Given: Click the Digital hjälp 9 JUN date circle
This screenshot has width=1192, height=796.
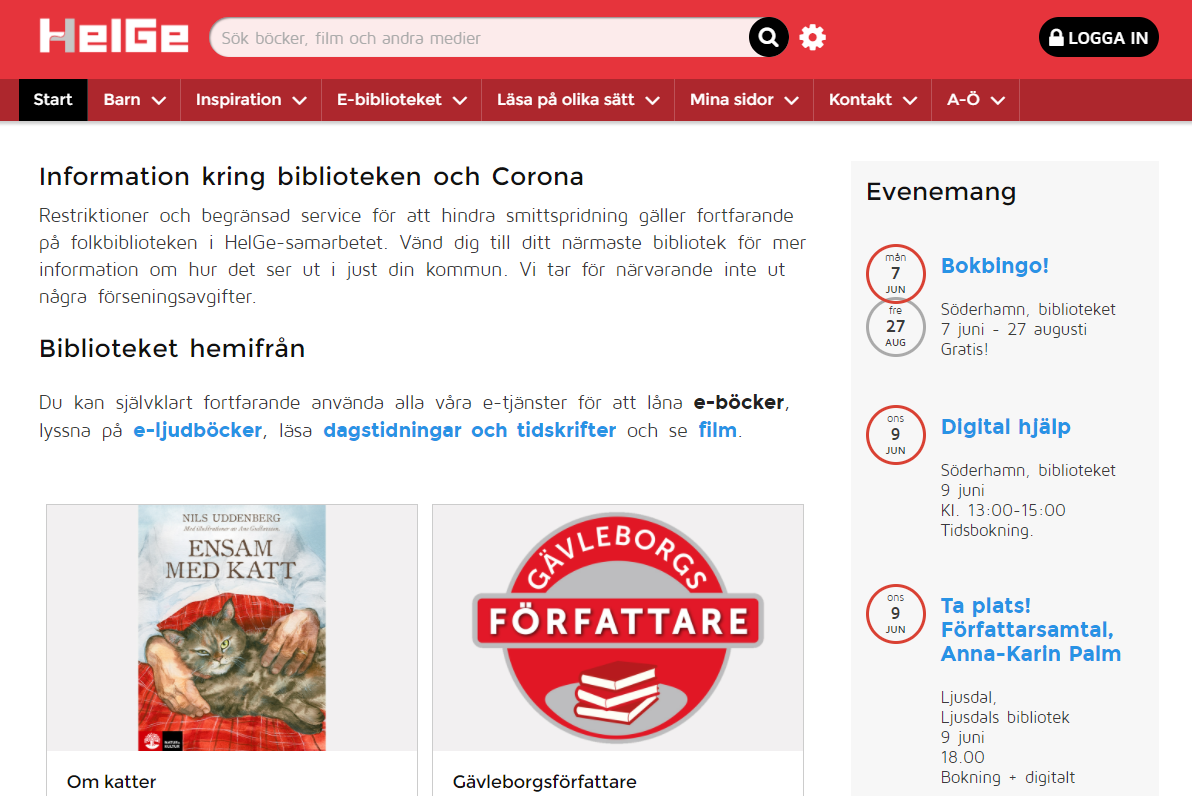Looking at the screenshot, I should pyautogui.click(x=896, y=435).
